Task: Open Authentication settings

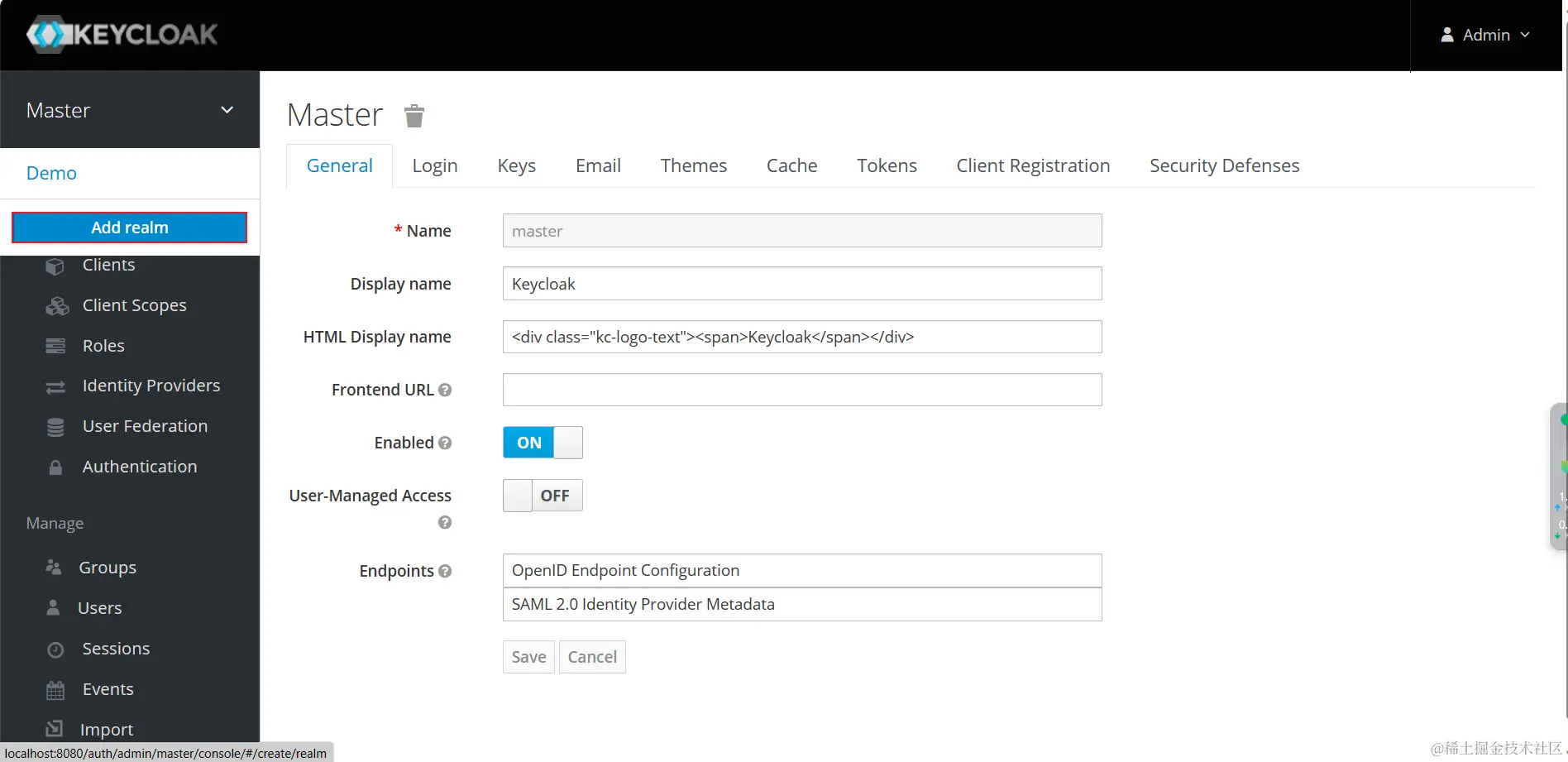Action: [140, 467]
